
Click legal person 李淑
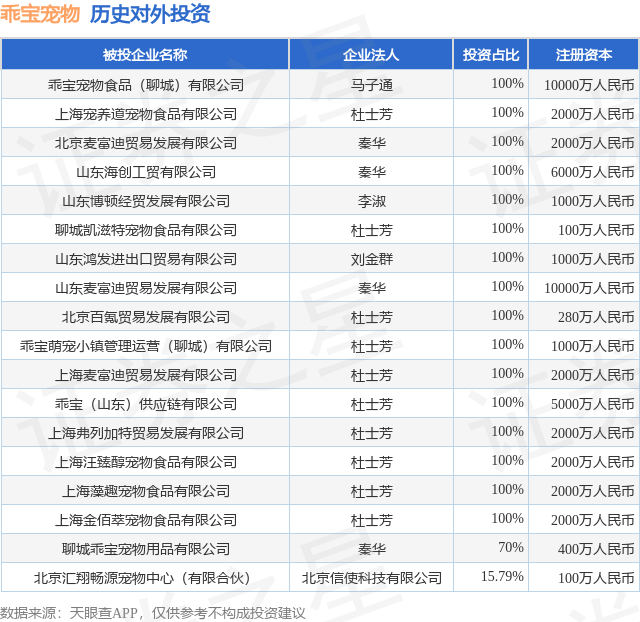click(x=371, y=201)
